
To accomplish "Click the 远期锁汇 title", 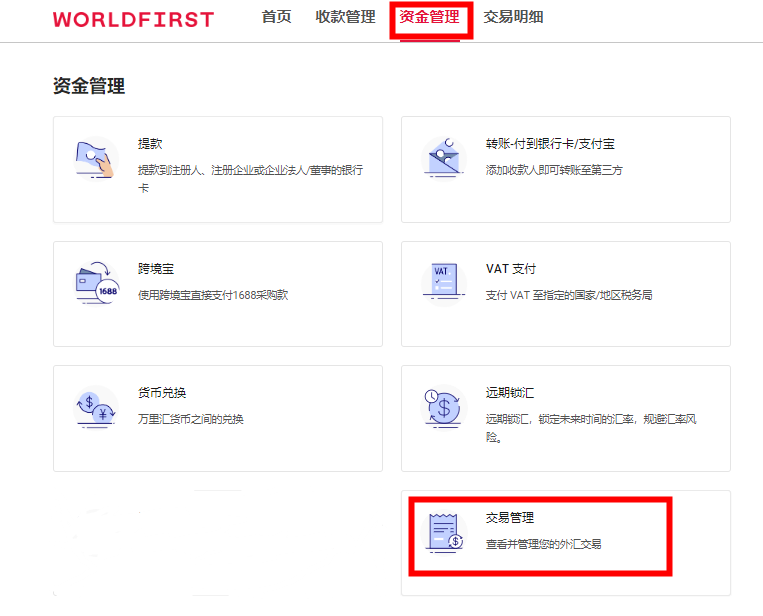I will [510, 393].
